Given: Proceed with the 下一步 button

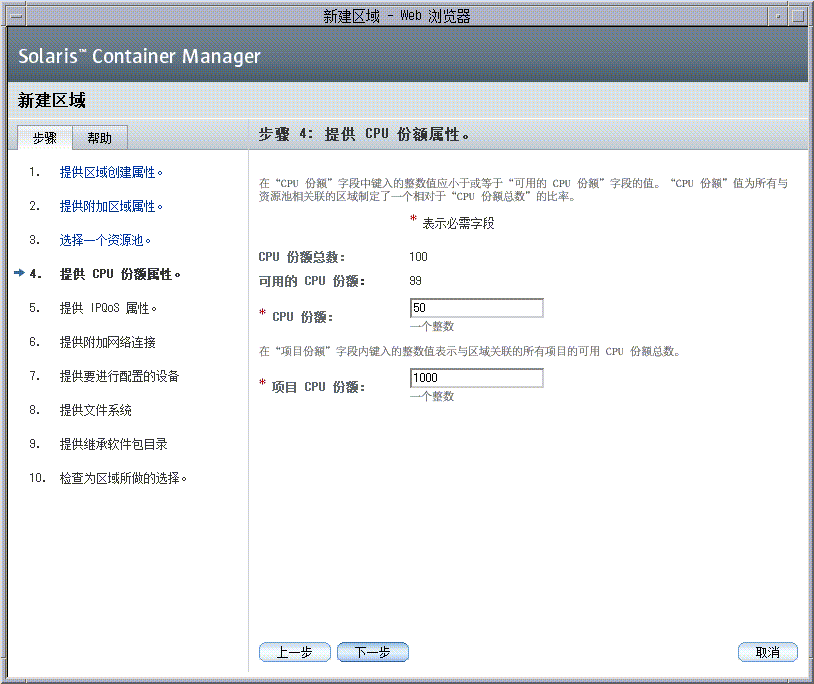Looking at the screenshot, I should 373,652.
